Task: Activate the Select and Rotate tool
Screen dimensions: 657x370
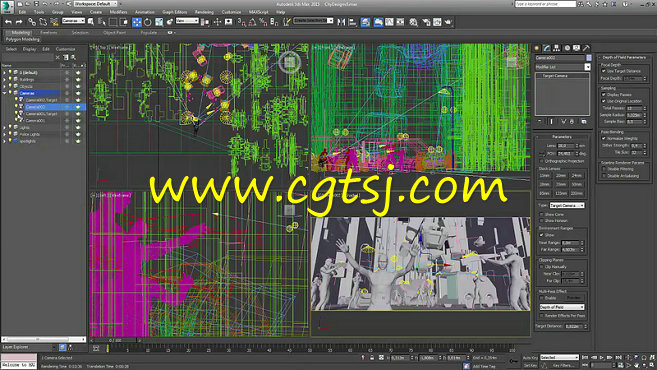Action: pyautogui.click(x=147, y=22)
